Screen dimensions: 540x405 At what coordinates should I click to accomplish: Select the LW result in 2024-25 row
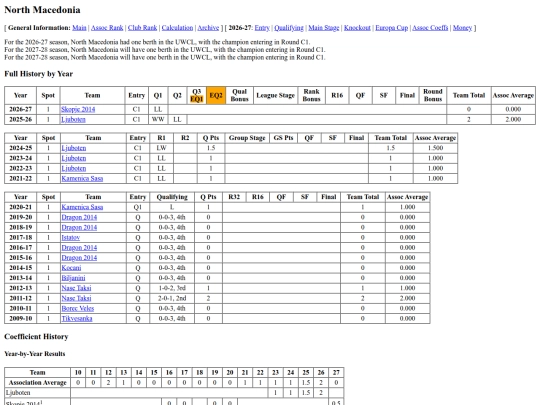click(161, 148)
